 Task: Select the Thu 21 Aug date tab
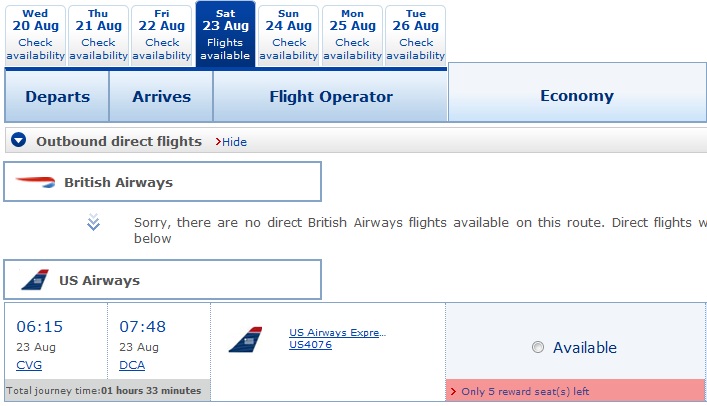pyautogui.click(x=98, y=35)
